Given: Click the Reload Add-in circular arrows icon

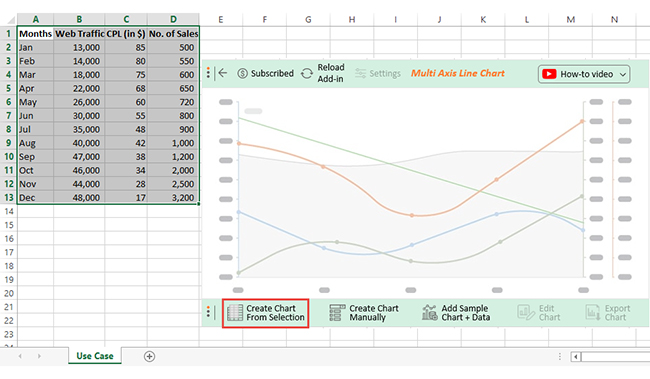Looking at the screenshot, I should point(307,73).
